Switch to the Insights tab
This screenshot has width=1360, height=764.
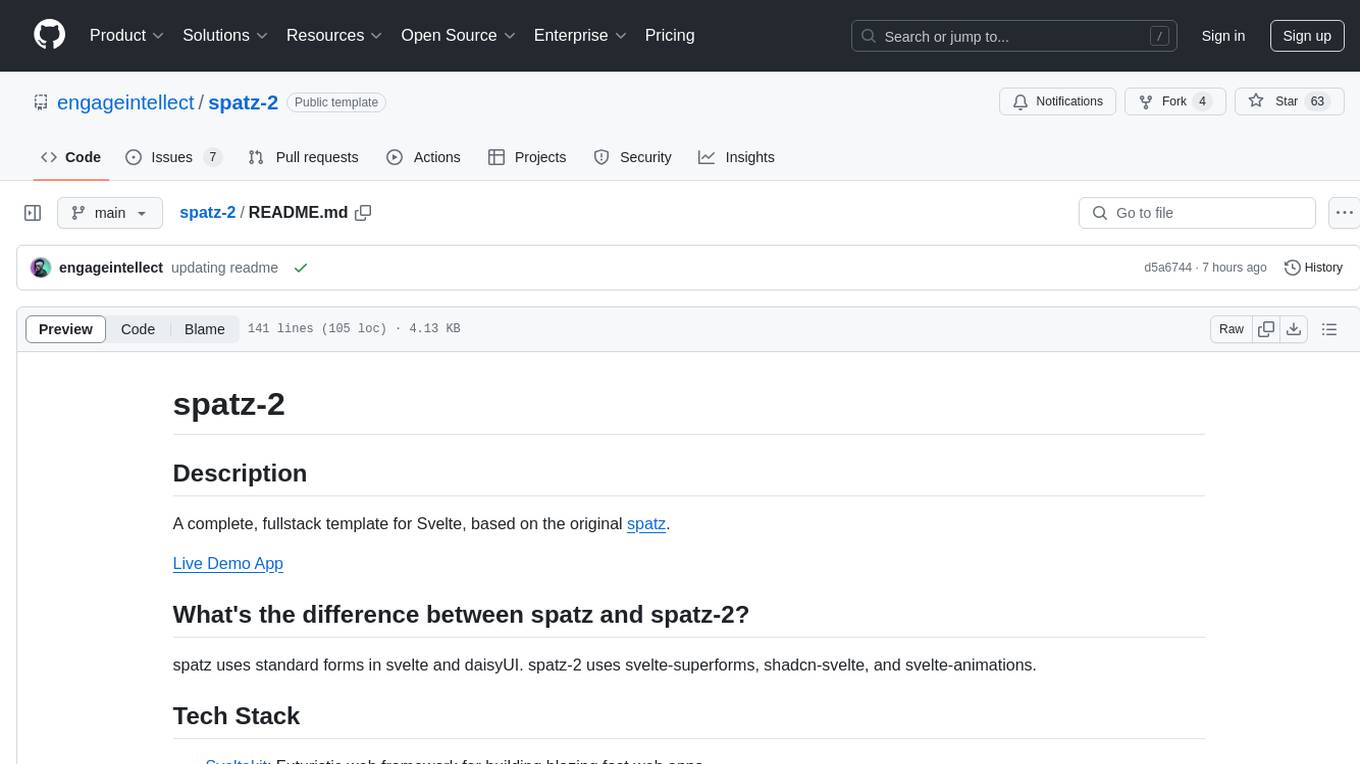pyautogui.click(x=736, y=157)
